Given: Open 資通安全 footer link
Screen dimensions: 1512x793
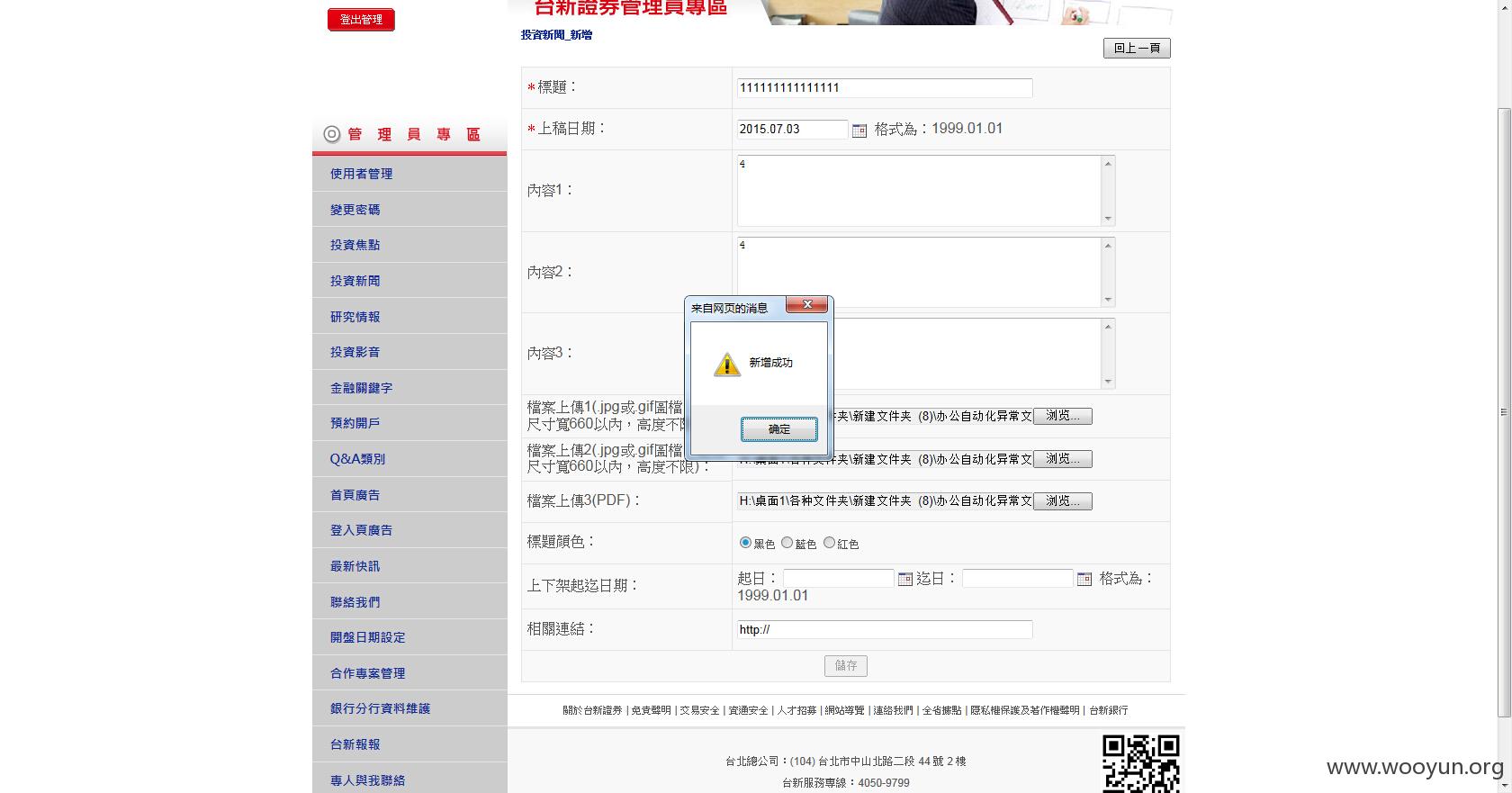Looking at the screenshot, I should click(x=748, y=710).
